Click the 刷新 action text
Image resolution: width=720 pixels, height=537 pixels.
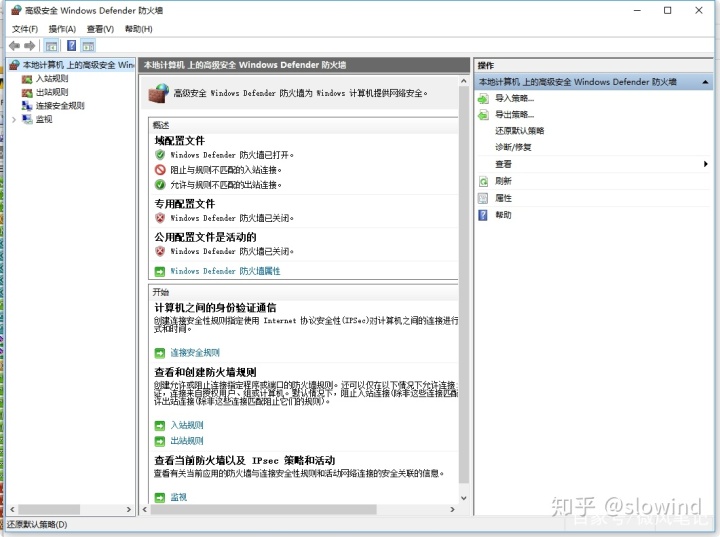click(503, 181)
